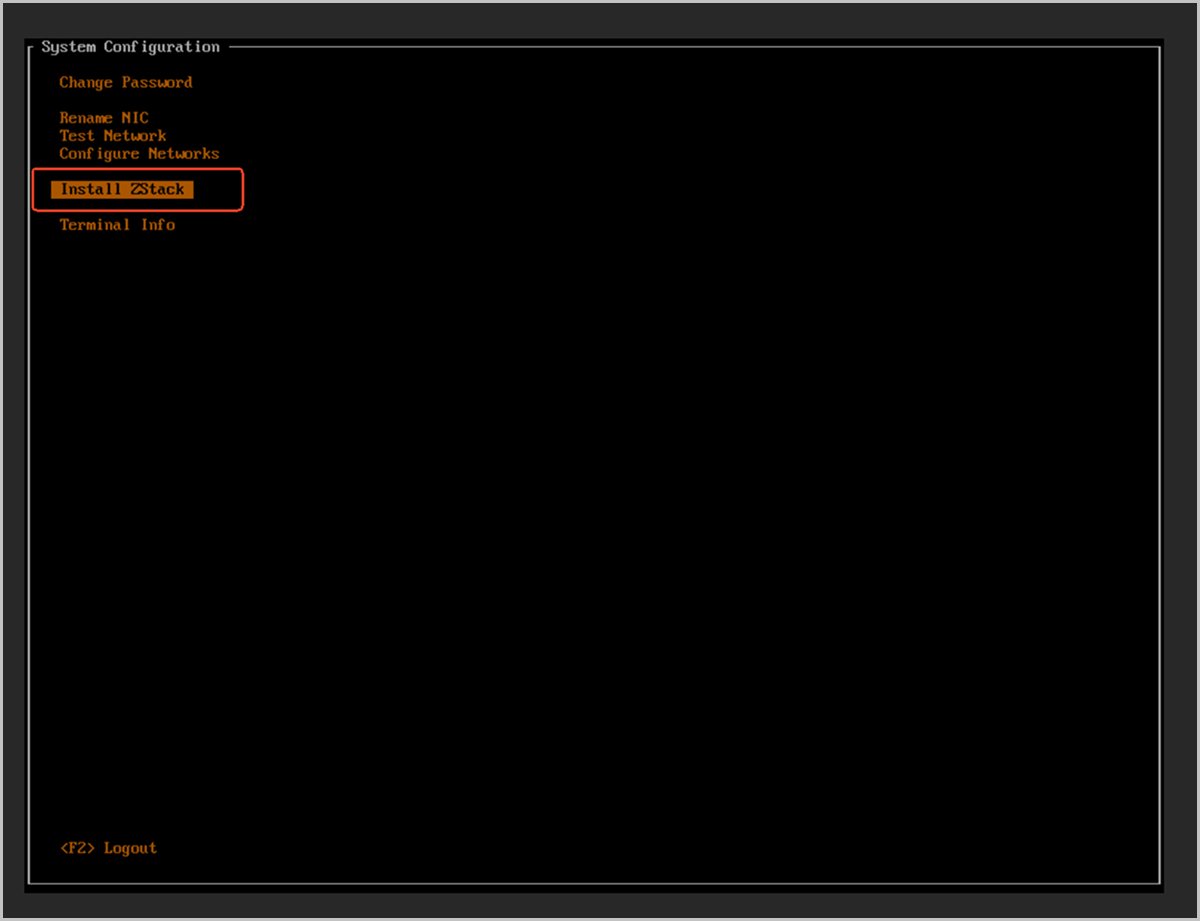The image size is (1200, 921).
Task: Select the Terminal Info entry
Action: point(117,225)
